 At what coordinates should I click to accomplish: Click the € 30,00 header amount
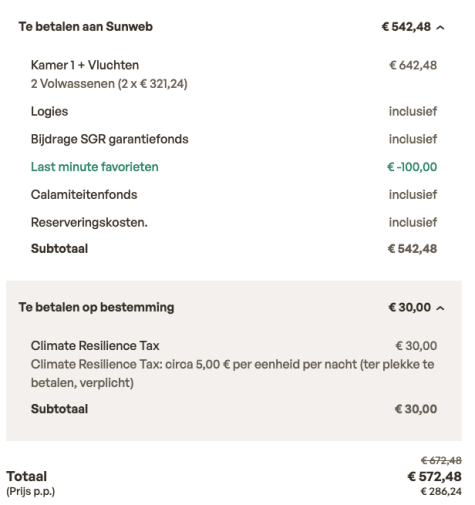tap(410, 307)
